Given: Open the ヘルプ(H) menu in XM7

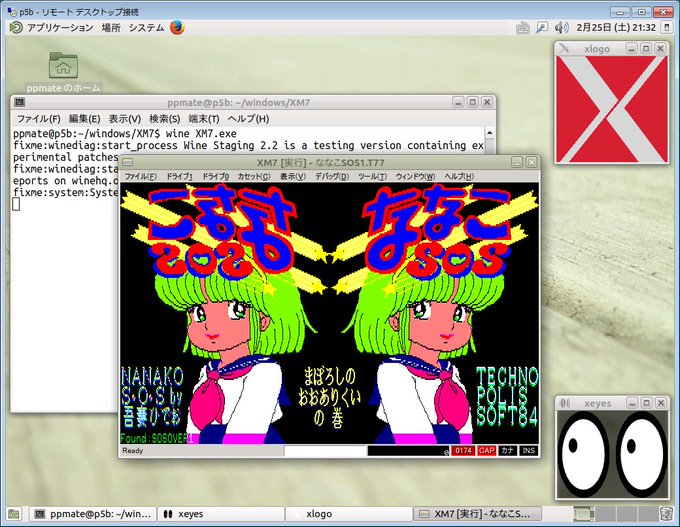Looking at the screenshot, I should coord(459,177).
